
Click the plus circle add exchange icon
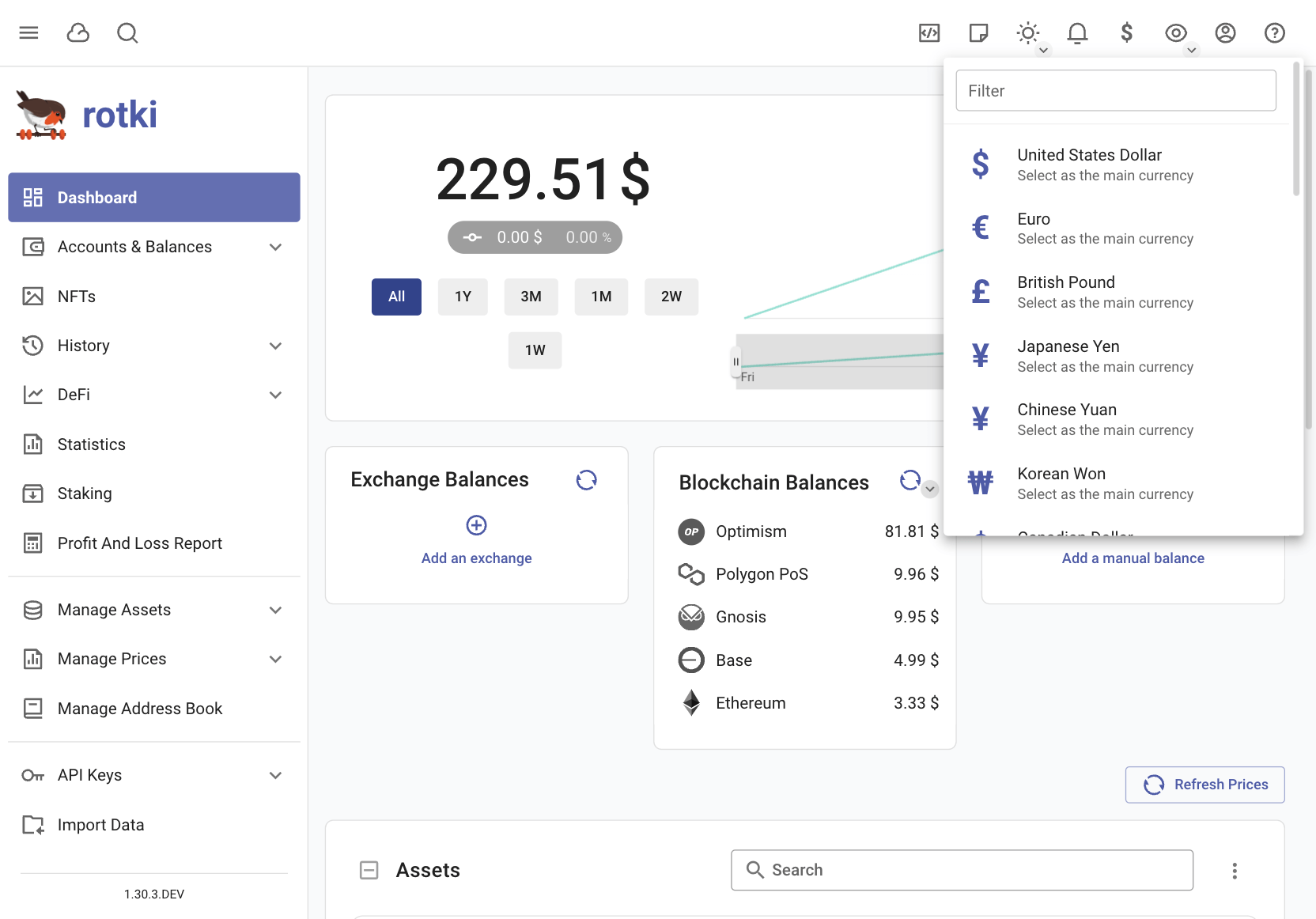coord(477,525)
